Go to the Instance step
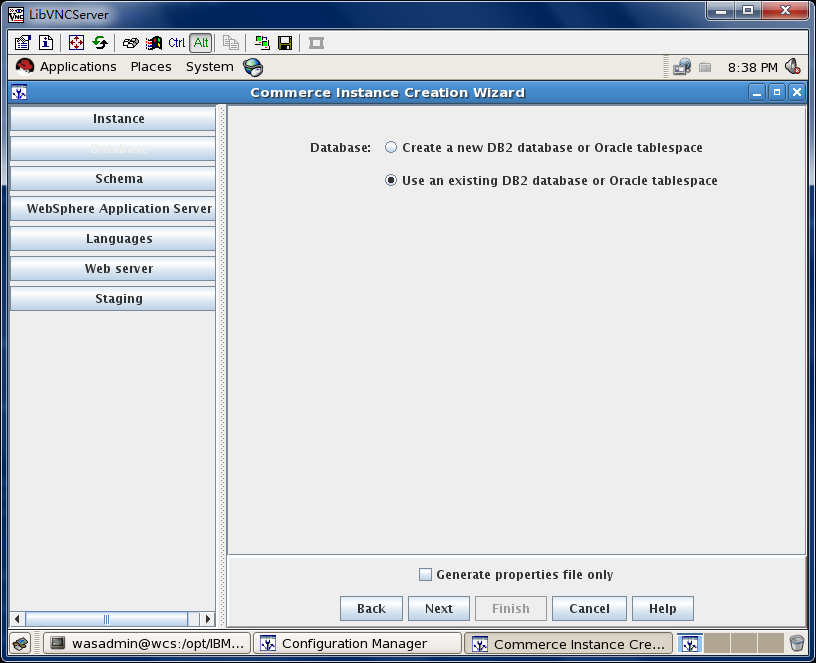 [113, 119]
